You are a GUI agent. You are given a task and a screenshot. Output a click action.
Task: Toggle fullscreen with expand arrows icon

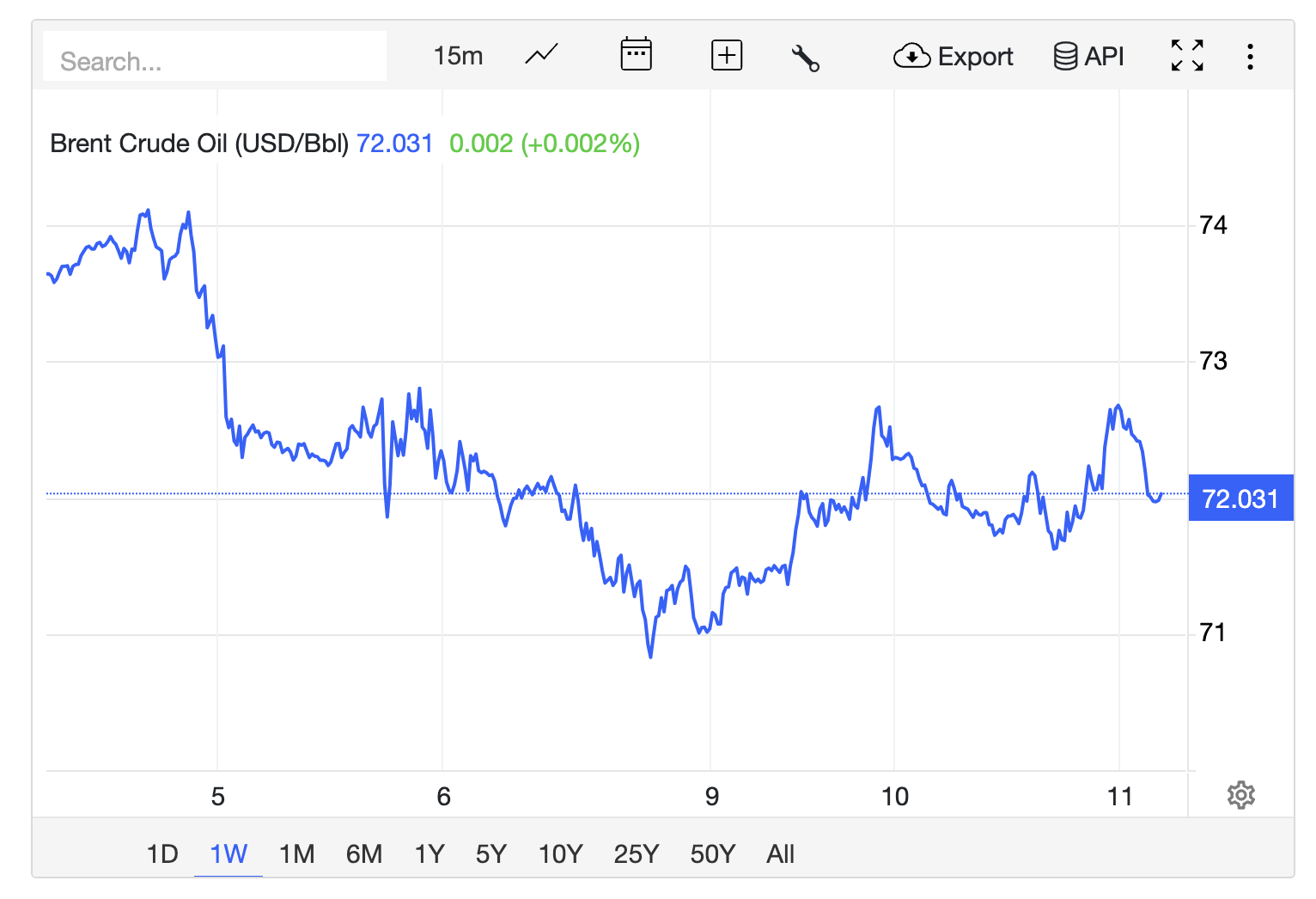(x=1187, y=56)
